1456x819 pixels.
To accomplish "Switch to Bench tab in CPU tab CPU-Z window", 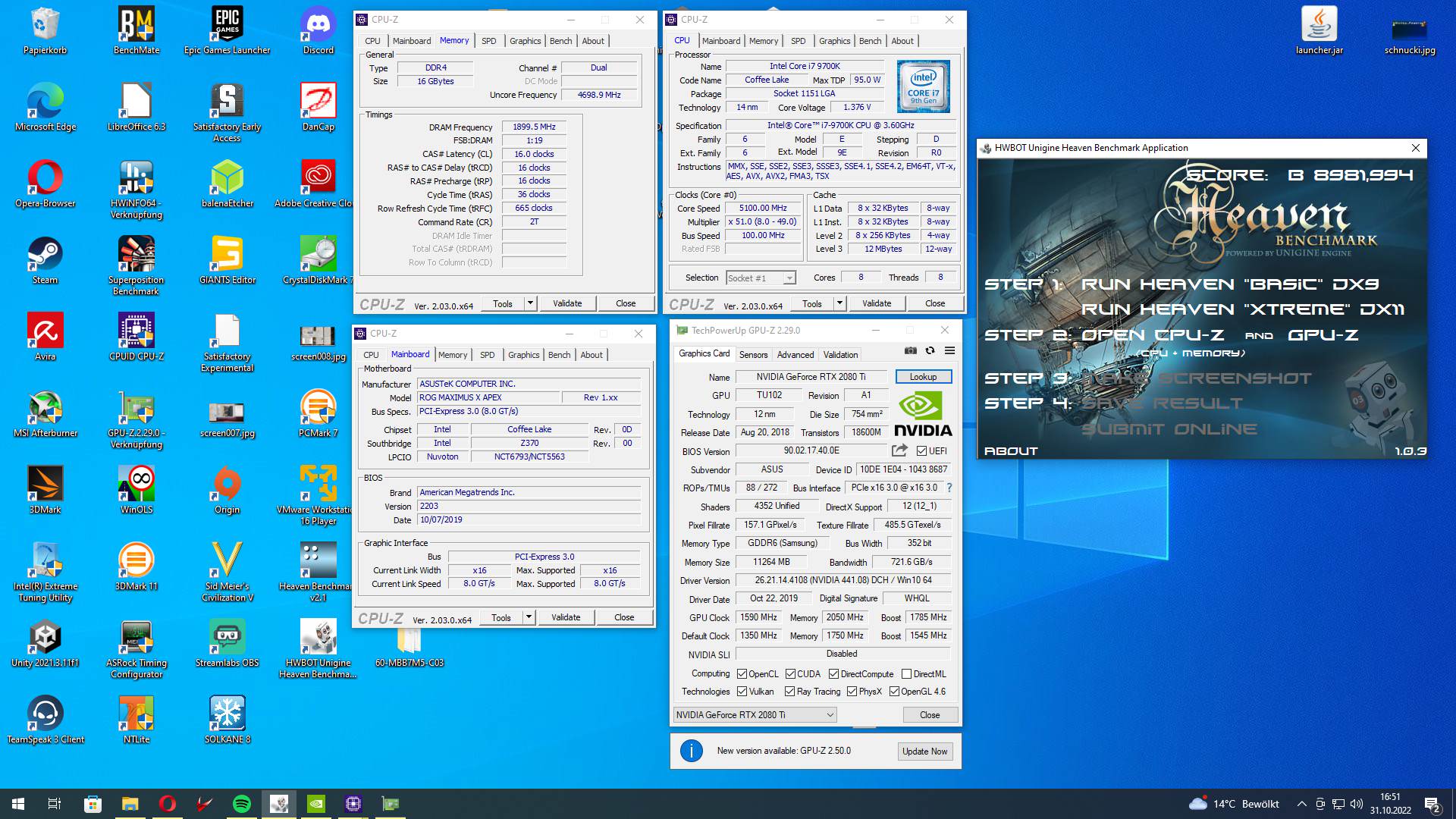I will coord(870,41).
